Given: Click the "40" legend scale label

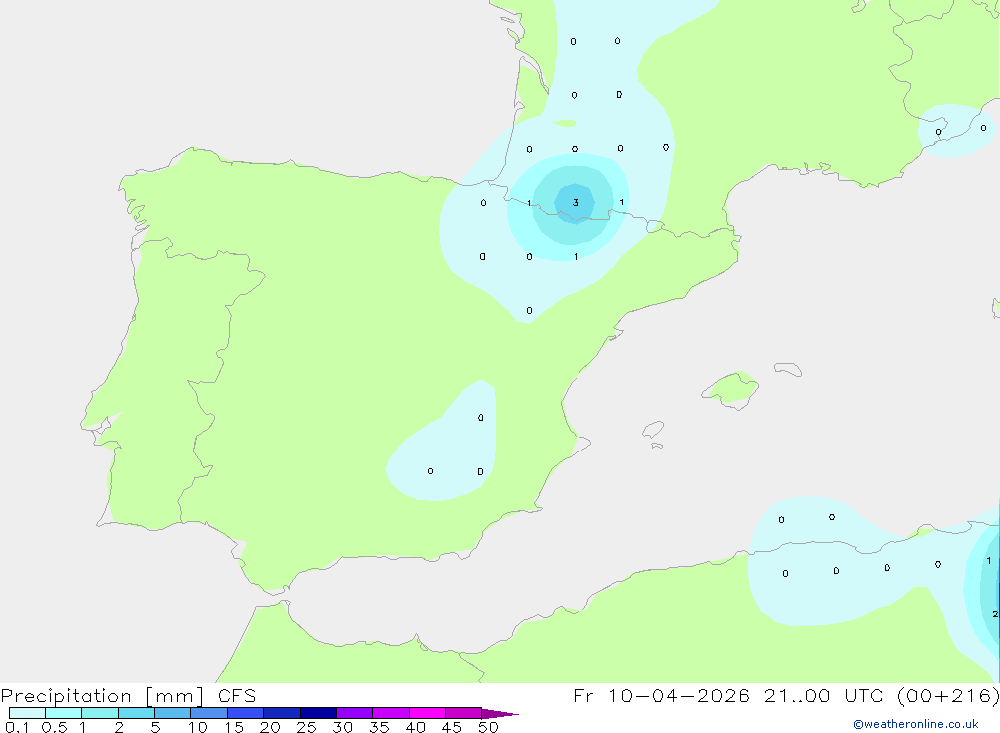Looking at the screenshot, I should coord(415,727).
